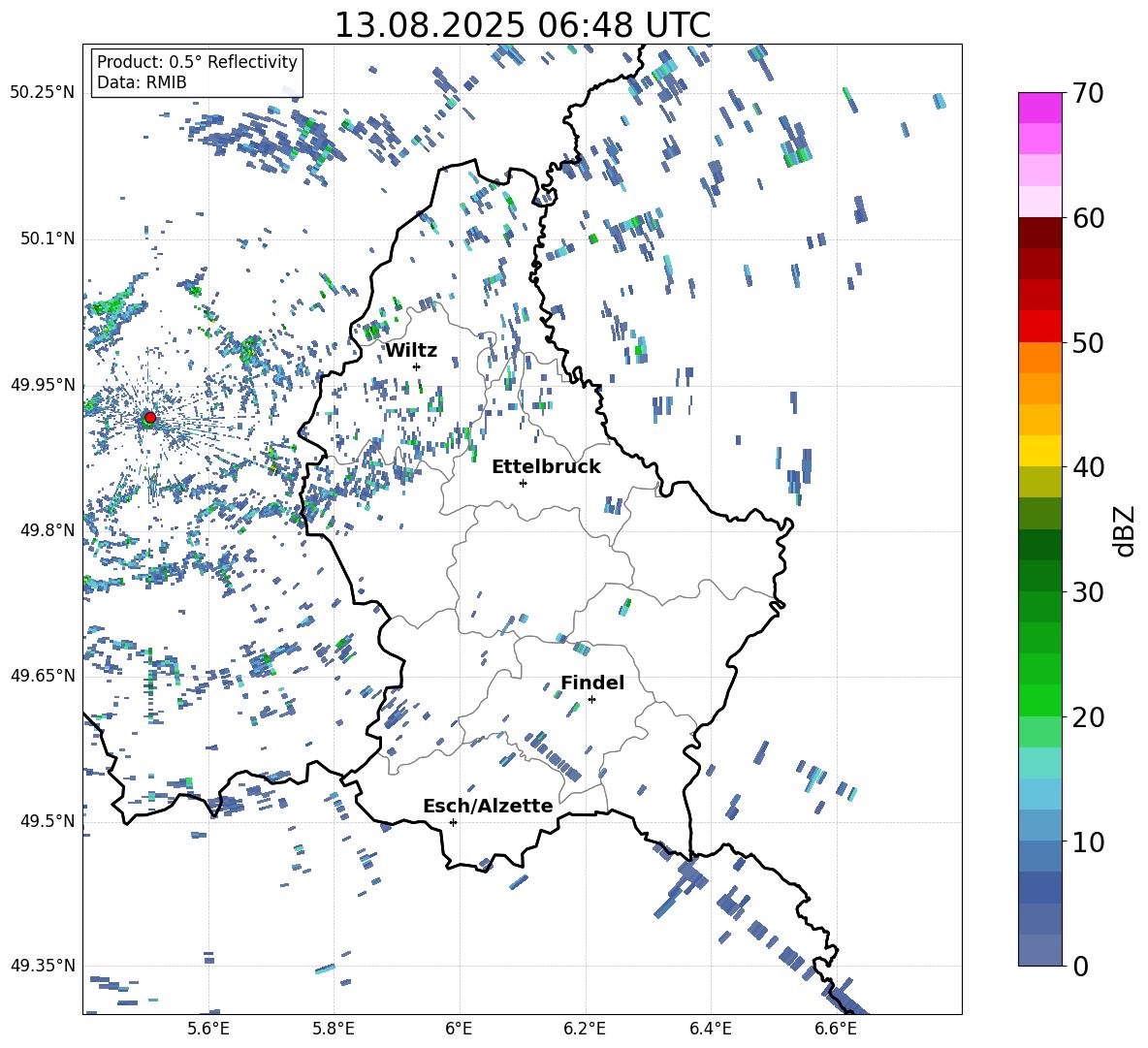The width and height of the screenshot is (1148, 1048).
Task: Click the 6.4°E longitude label
Action: (x=710, y=1029)
